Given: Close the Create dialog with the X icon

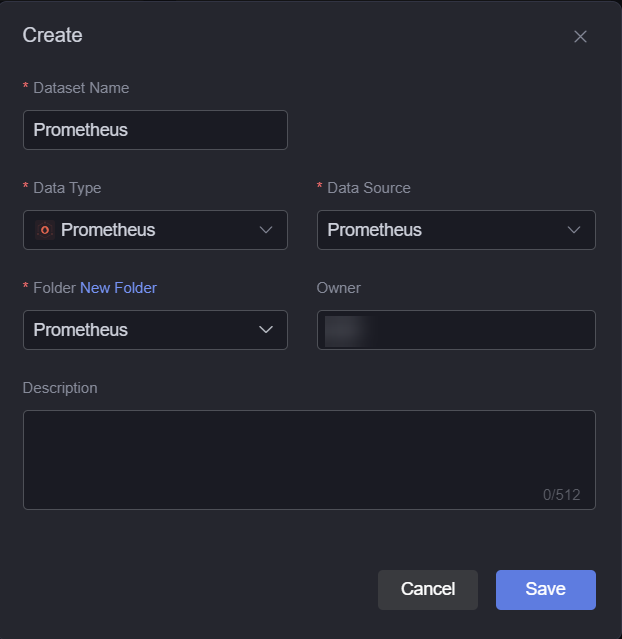Looking at the screenshot, I should [580, 36].
